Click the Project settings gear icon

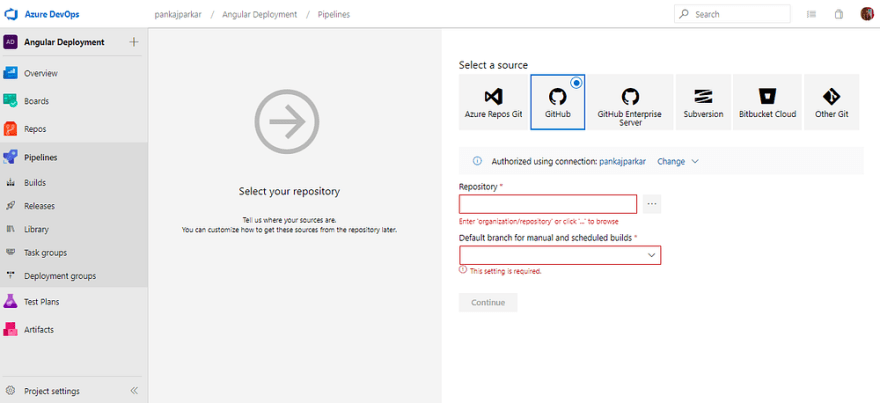pyautogui.click(x=10, y=391)
